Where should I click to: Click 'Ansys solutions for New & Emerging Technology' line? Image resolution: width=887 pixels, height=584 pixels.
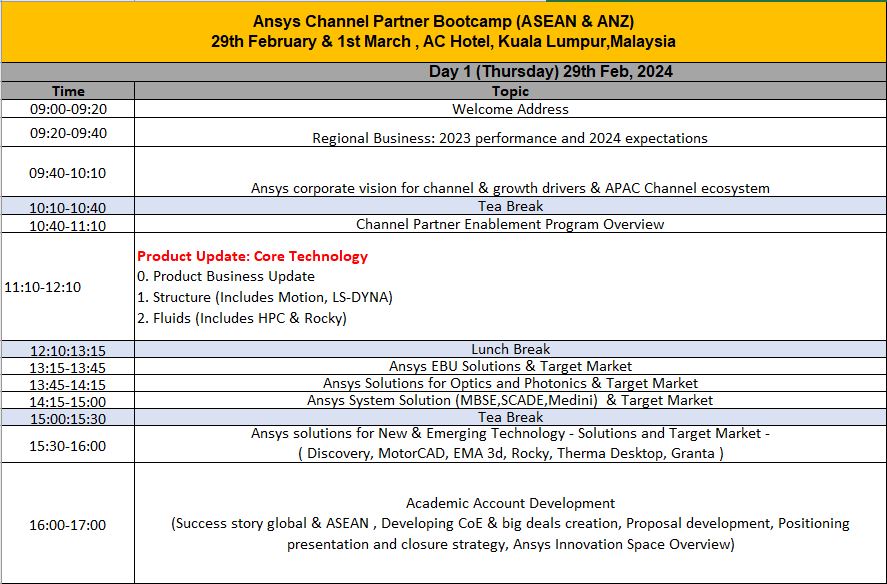pyautogui.click(x=510, y=433)
